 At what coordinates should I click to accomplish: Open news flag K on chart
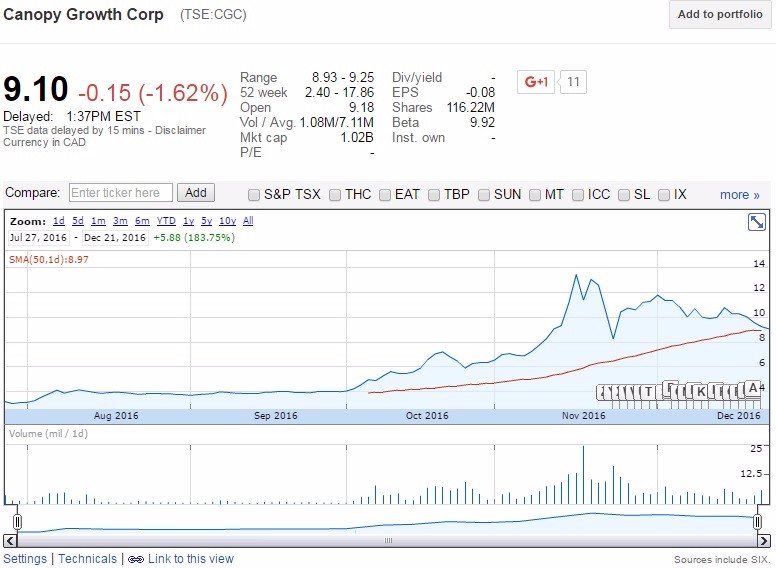pos(701,392)
